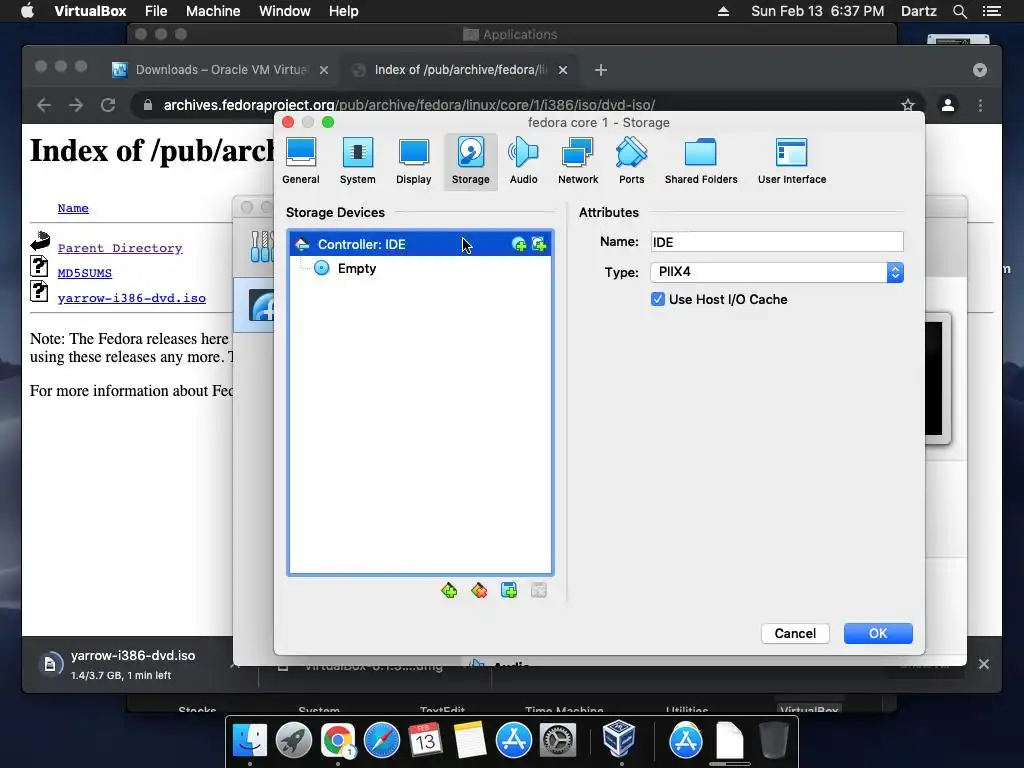Select the Storage settings section

pos(470,161)
